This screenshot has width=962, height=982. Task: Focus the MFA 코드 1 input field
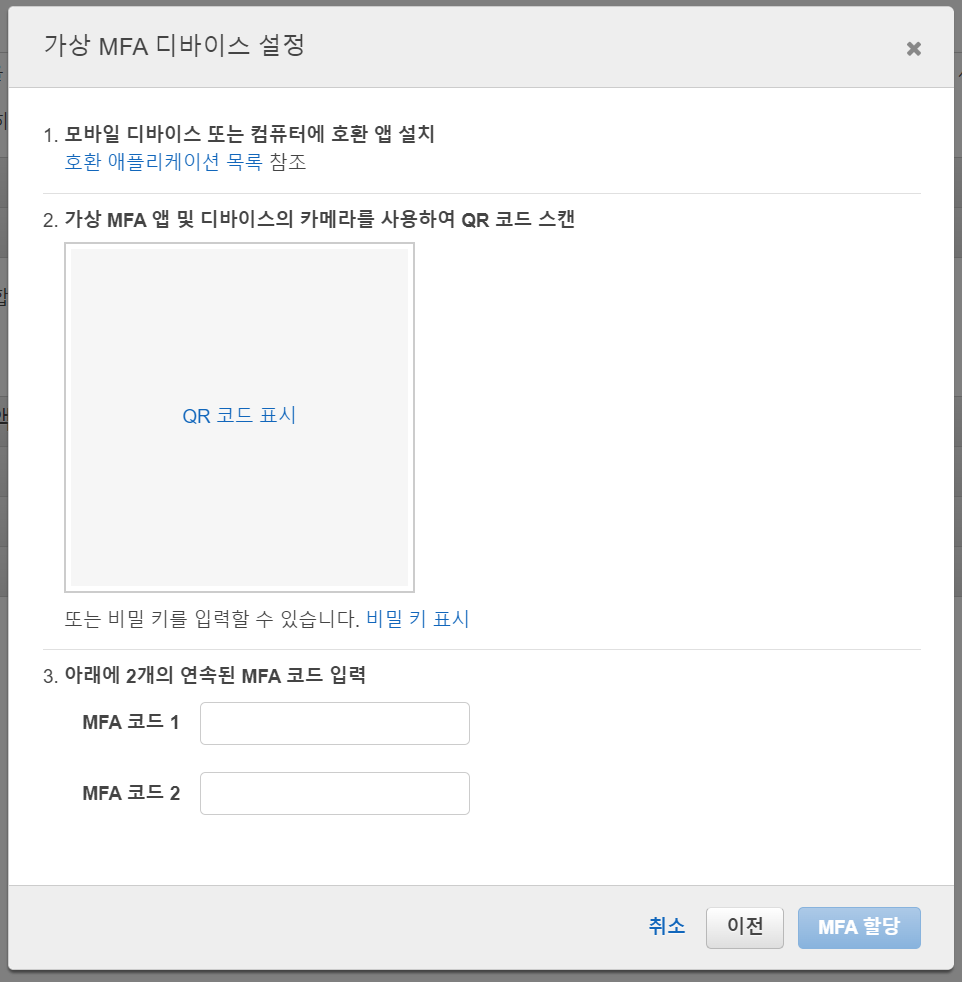pyautogui.click(x=334, y=723)
